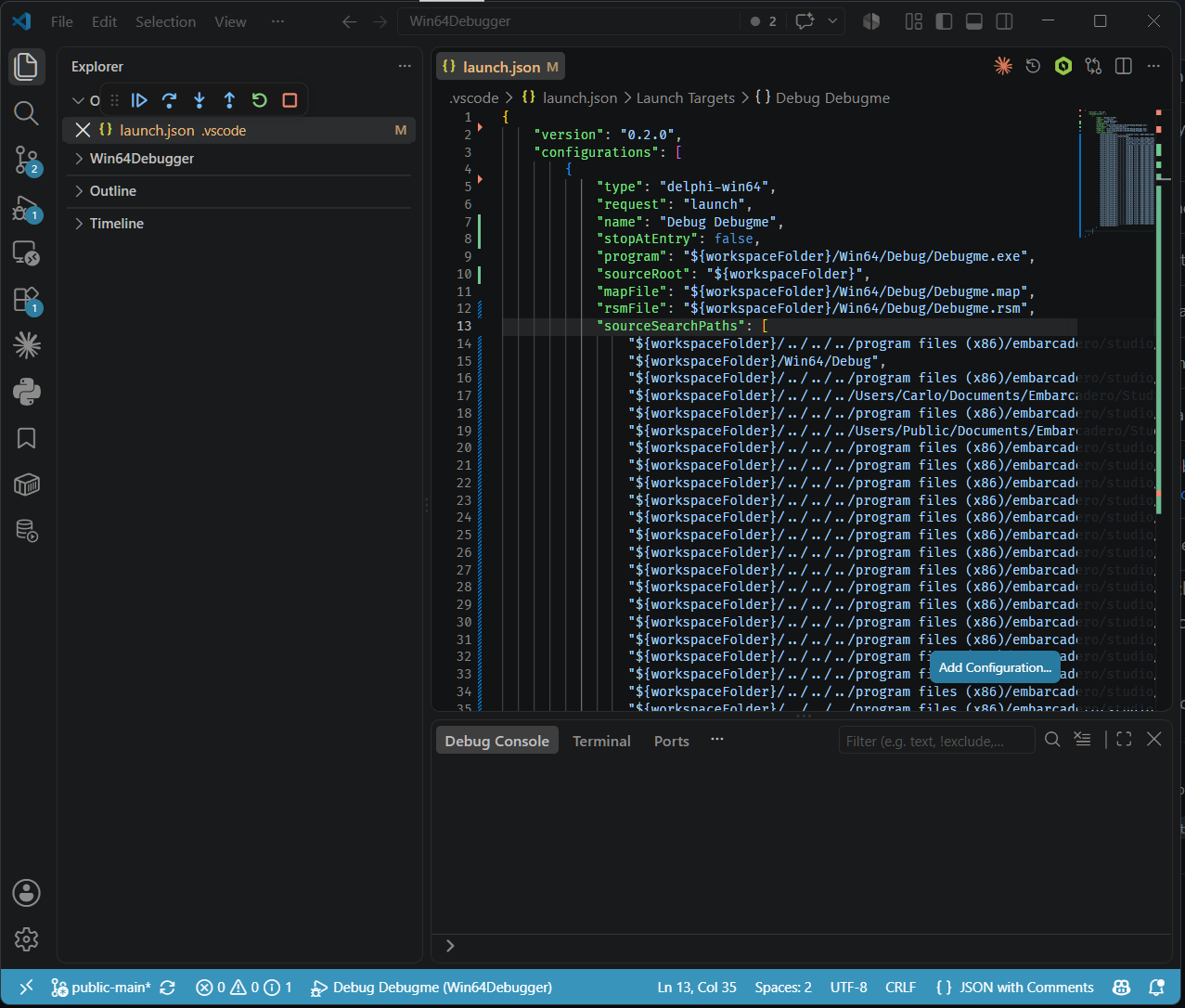Viewport: 1185px width, 1008px height.
Task: Step Into in the debug toolbar
Action: tap(200, 100)
